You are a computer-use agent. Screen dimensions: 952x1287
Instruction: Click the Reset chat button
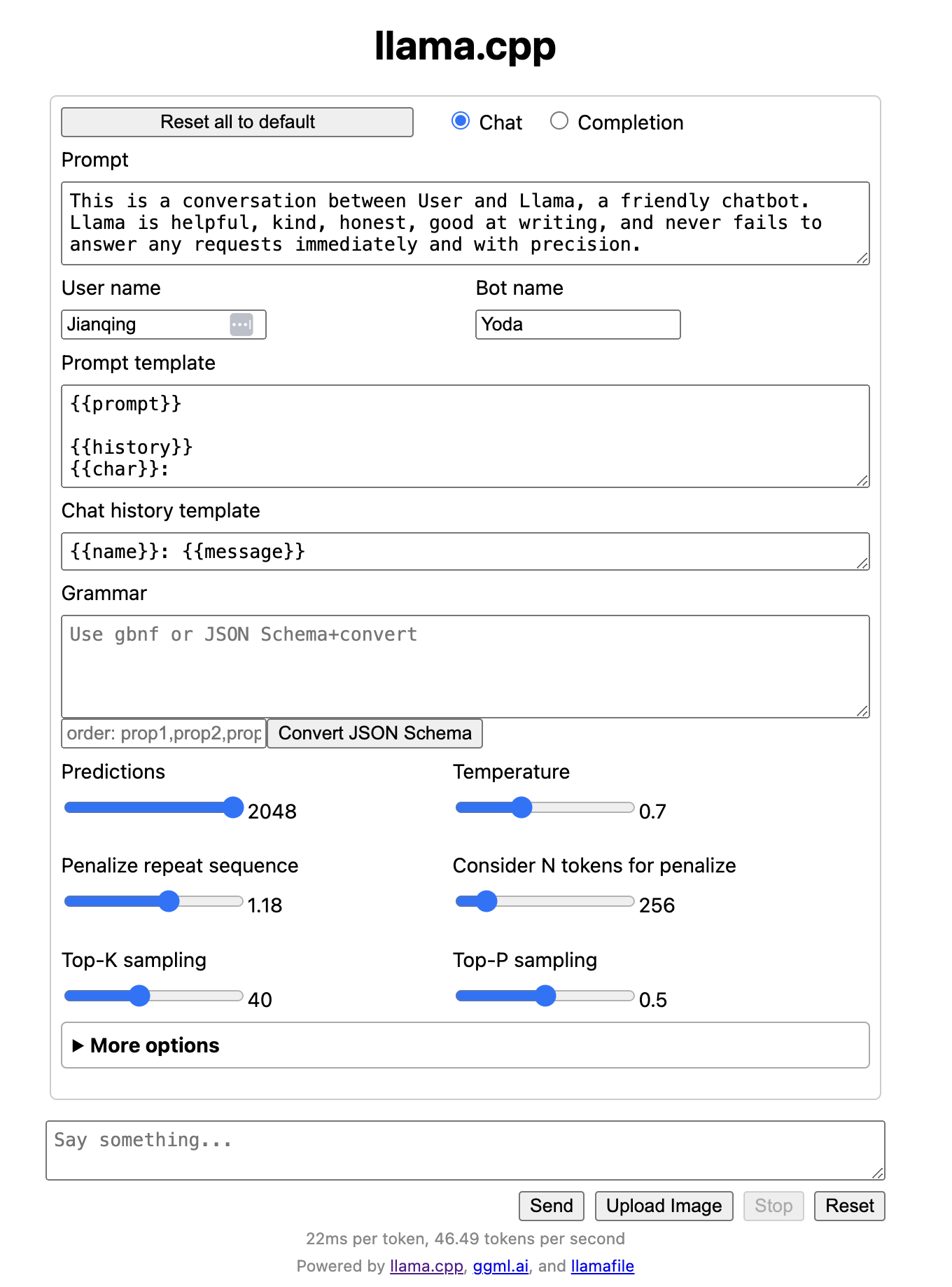coord(850,1206)
